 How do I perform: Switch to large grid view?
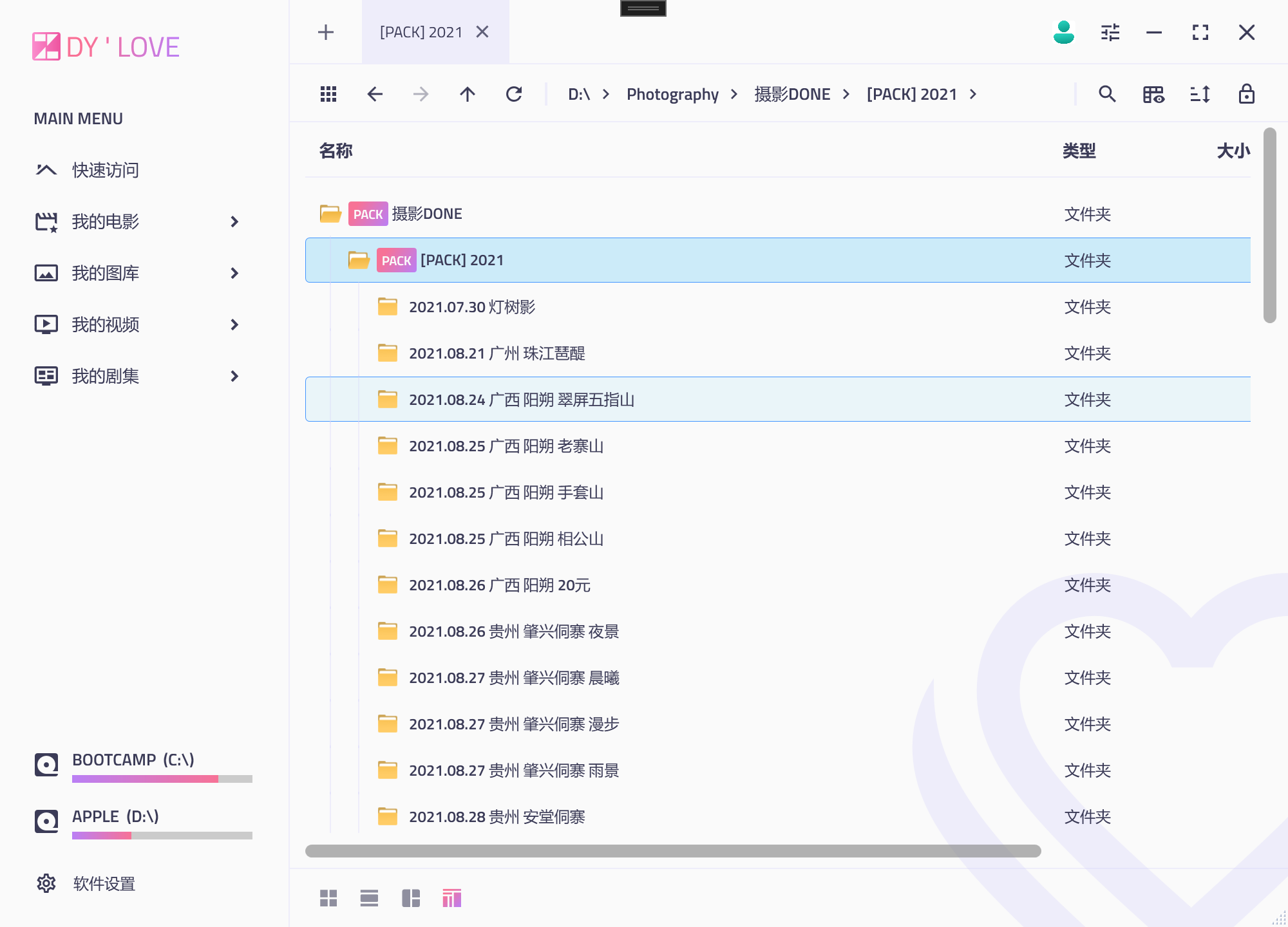pos(328,898)
